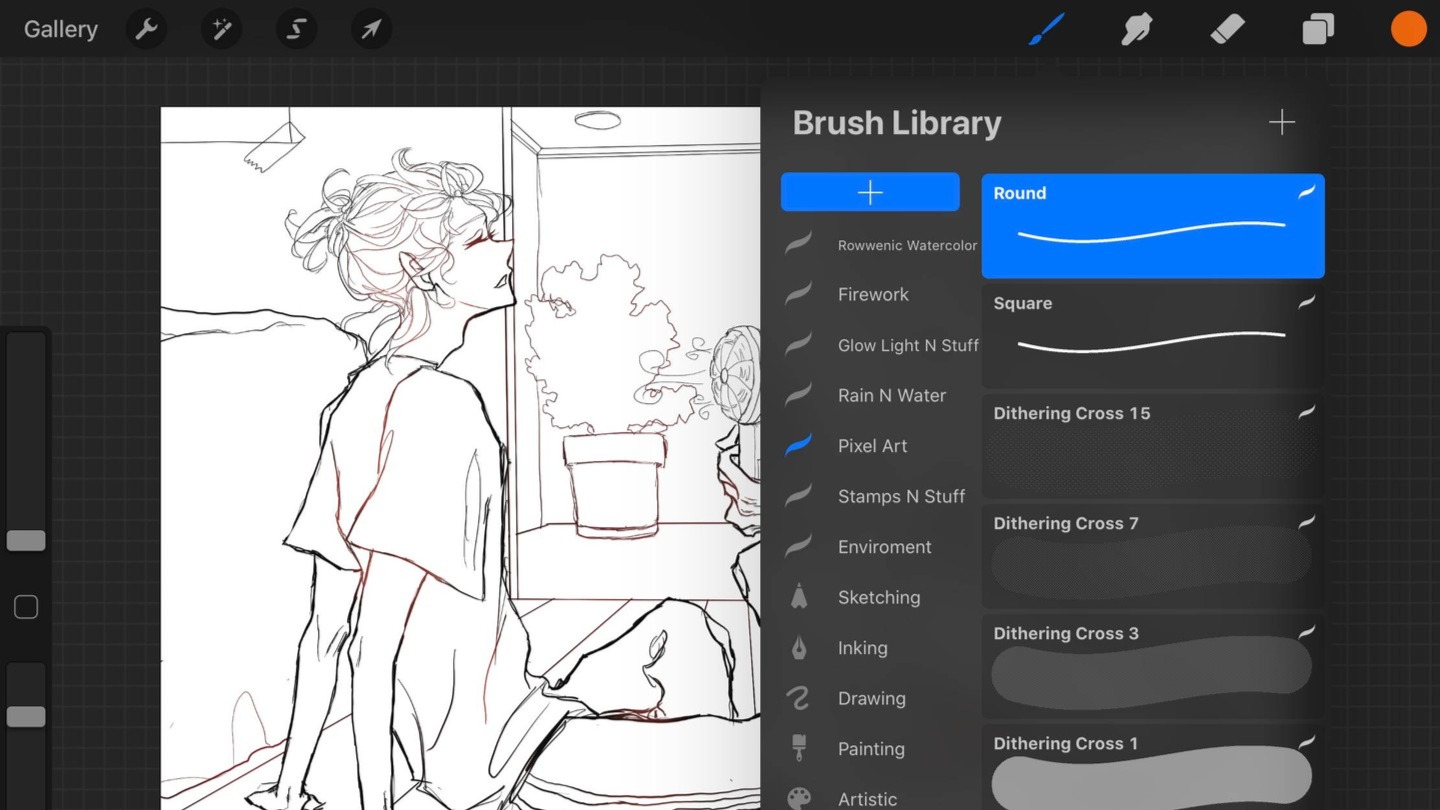The width and height of the screenshot is (1440, 810).
Task: Select the Round brush
Action: (x=1153, y=226)
